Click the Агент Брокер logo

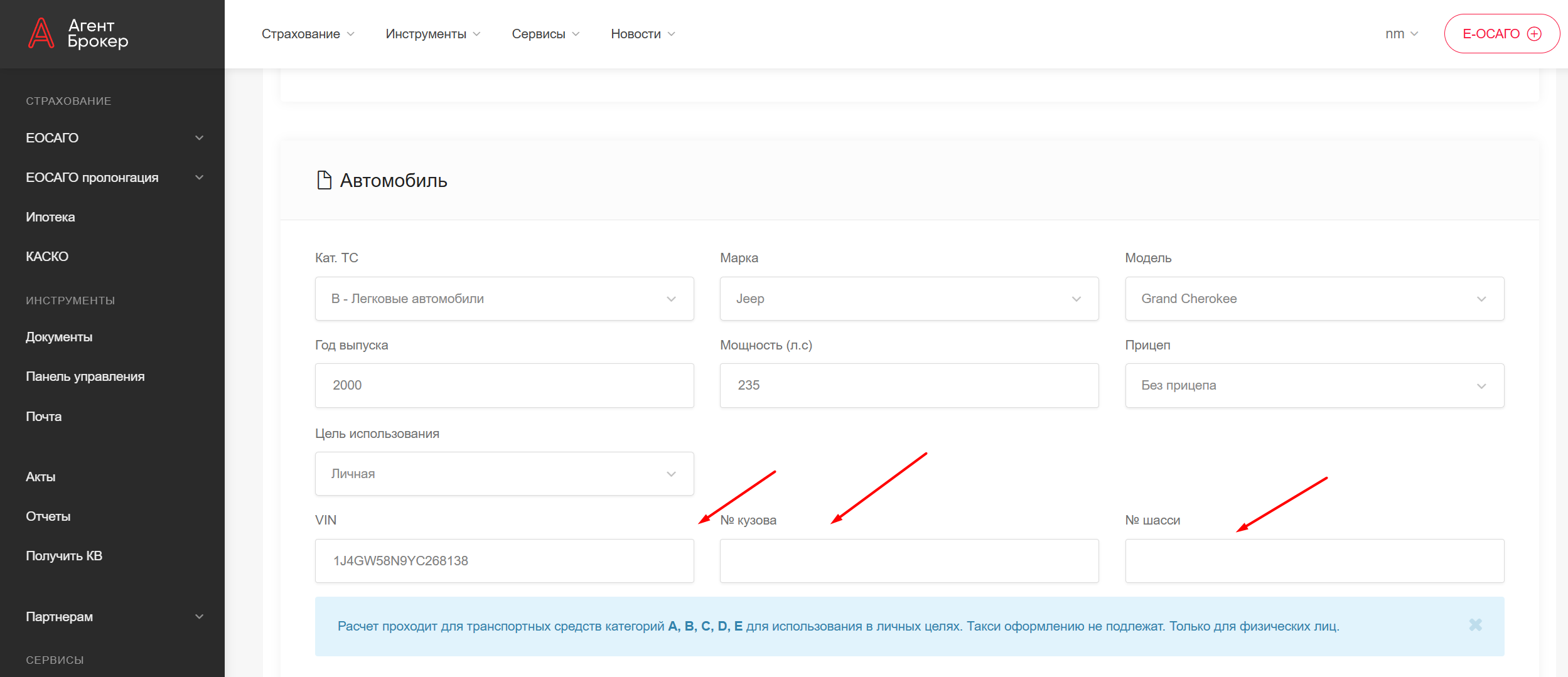pyautogui.click(x=78, y=33)
